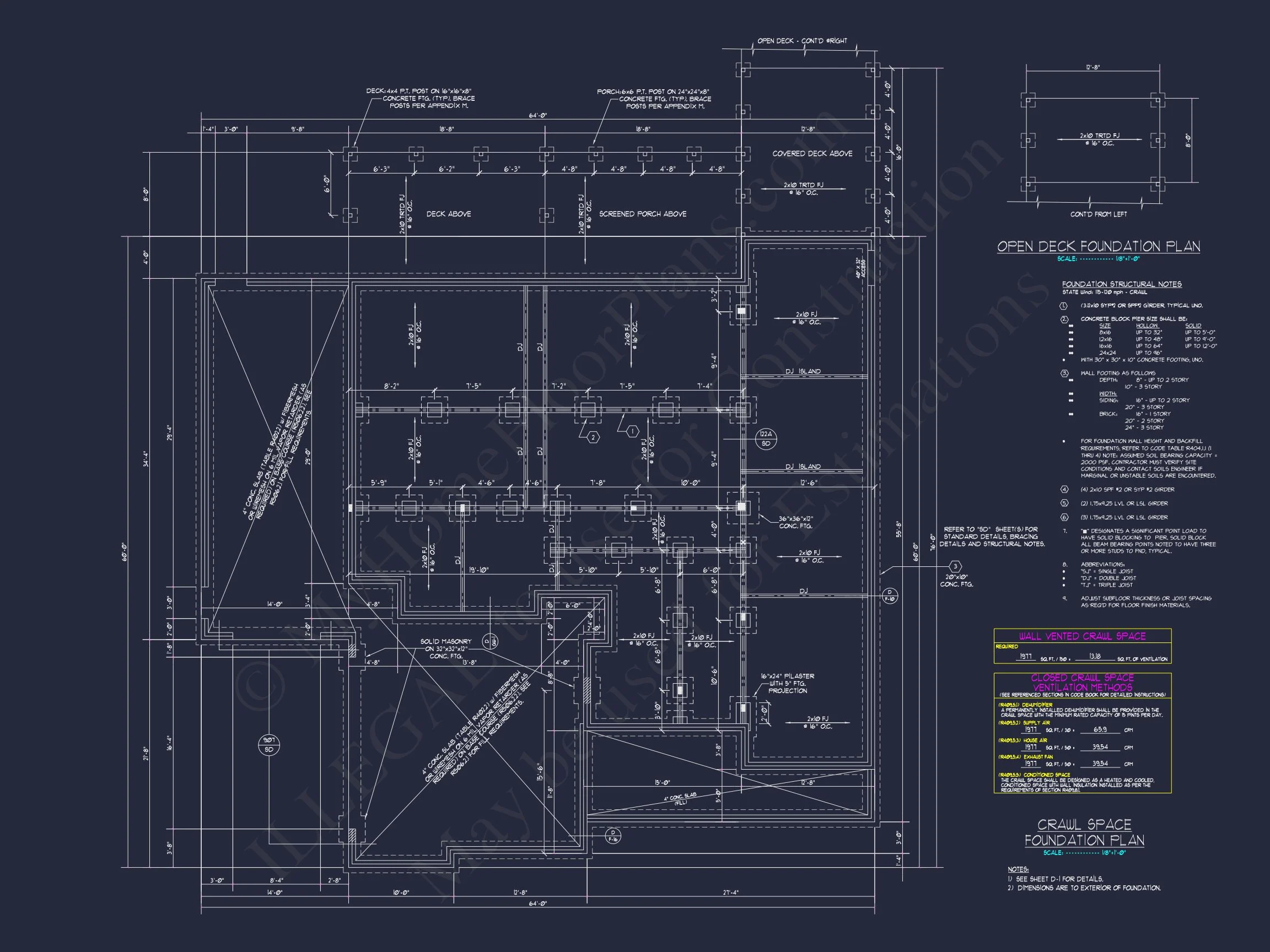Click the Open Deck Foundation Plan title
Image resolution: width=1270 pixels, height=952 pixels.
[1099, 247]
